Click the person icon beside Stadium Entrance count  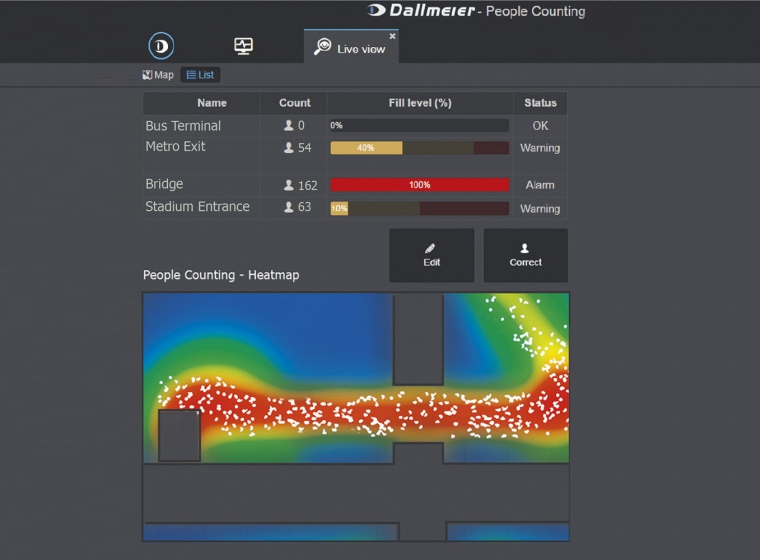pos(289,208)
